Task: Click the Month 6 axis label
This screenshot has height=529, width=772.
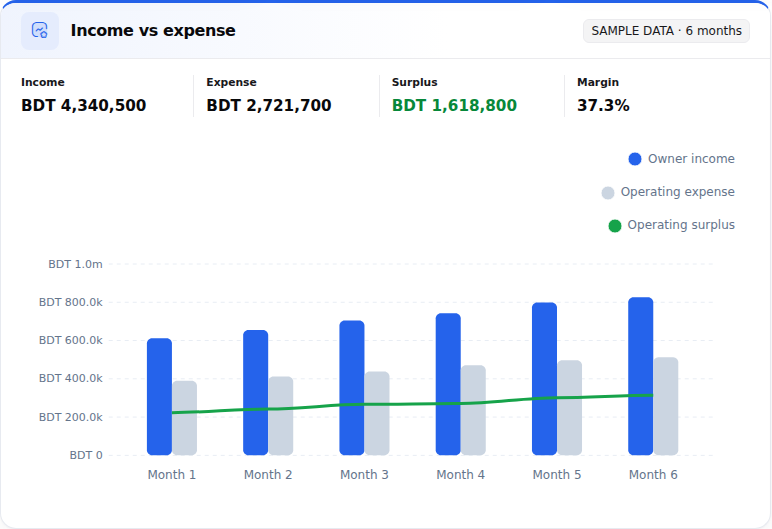Action: [x=653, y=475]
